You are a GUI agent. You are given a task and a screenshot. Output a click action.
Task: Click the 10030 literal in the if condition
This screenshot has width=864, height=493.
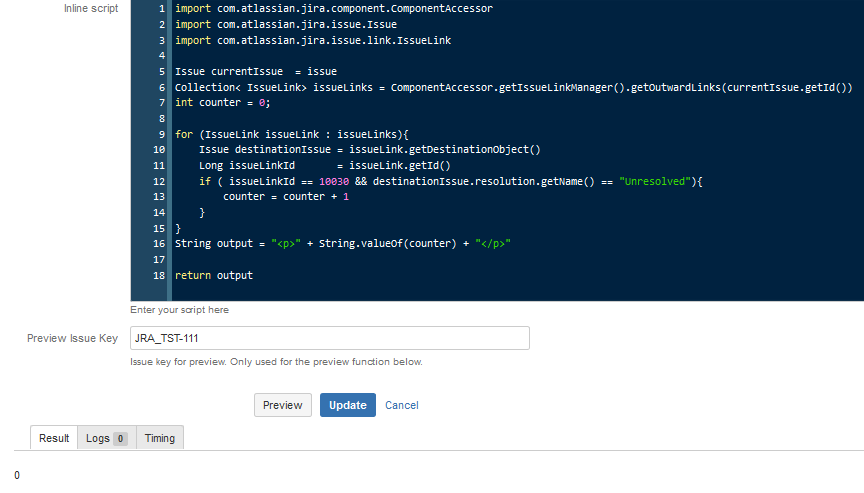pos(334,181)
